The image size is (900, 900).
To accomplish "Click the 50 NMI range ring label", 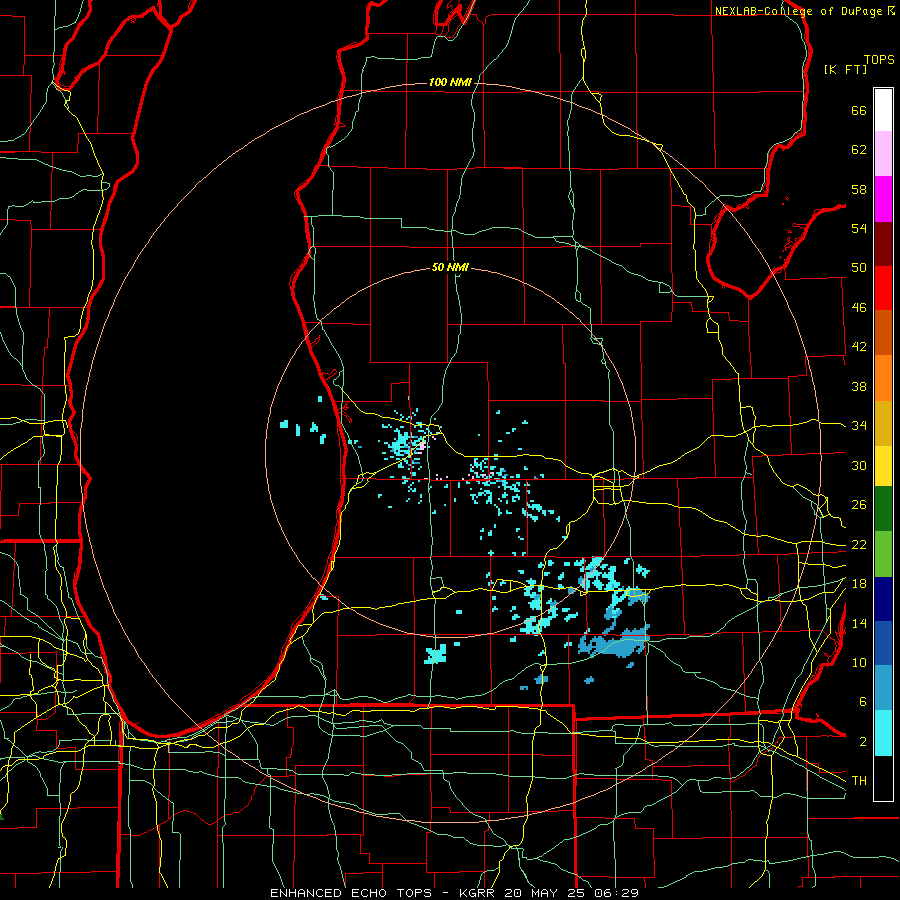I will [x=450, y=267].
